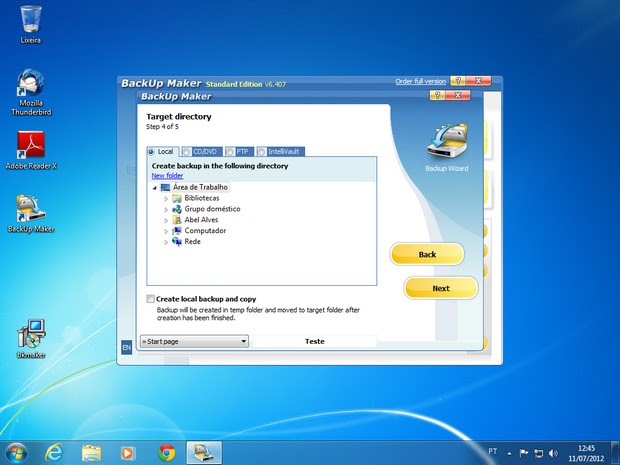Click the Bibliotecas folder icon
620x465 pixels.
177,198
